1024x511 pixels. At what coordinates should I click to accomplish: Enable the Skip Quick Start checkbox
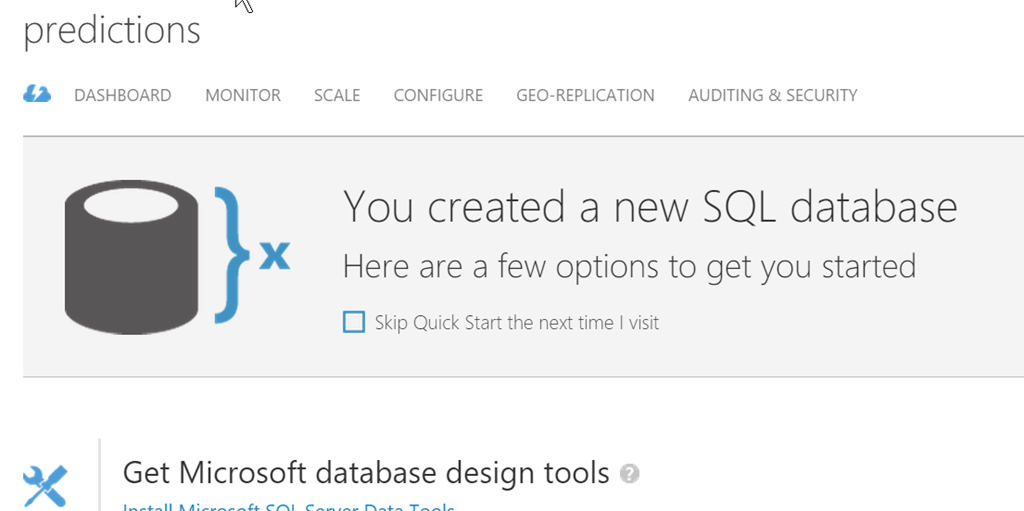click(x=354, y=322)
